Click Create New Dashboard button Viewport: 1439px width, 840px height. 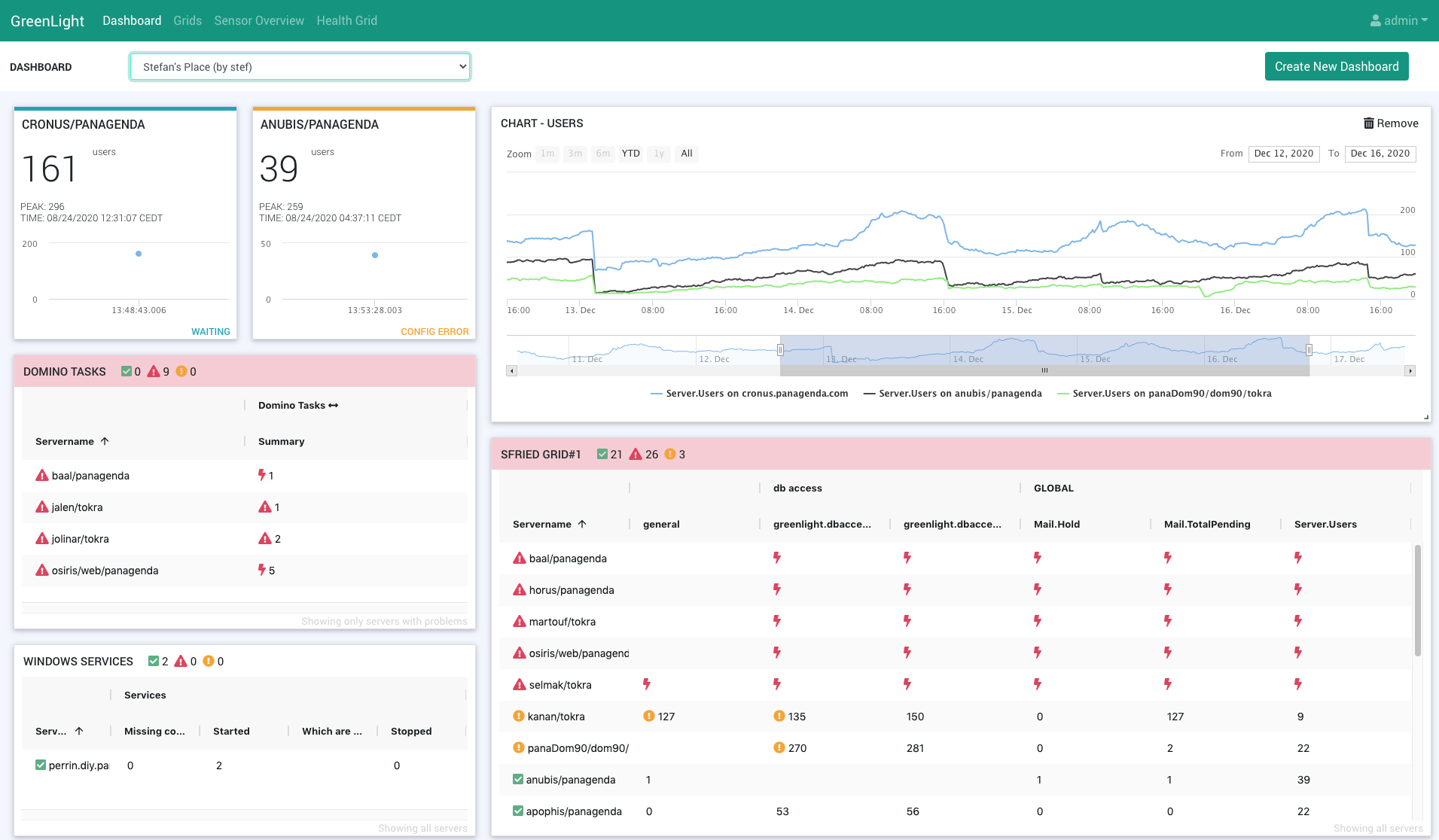click(x=1337, y=66)
